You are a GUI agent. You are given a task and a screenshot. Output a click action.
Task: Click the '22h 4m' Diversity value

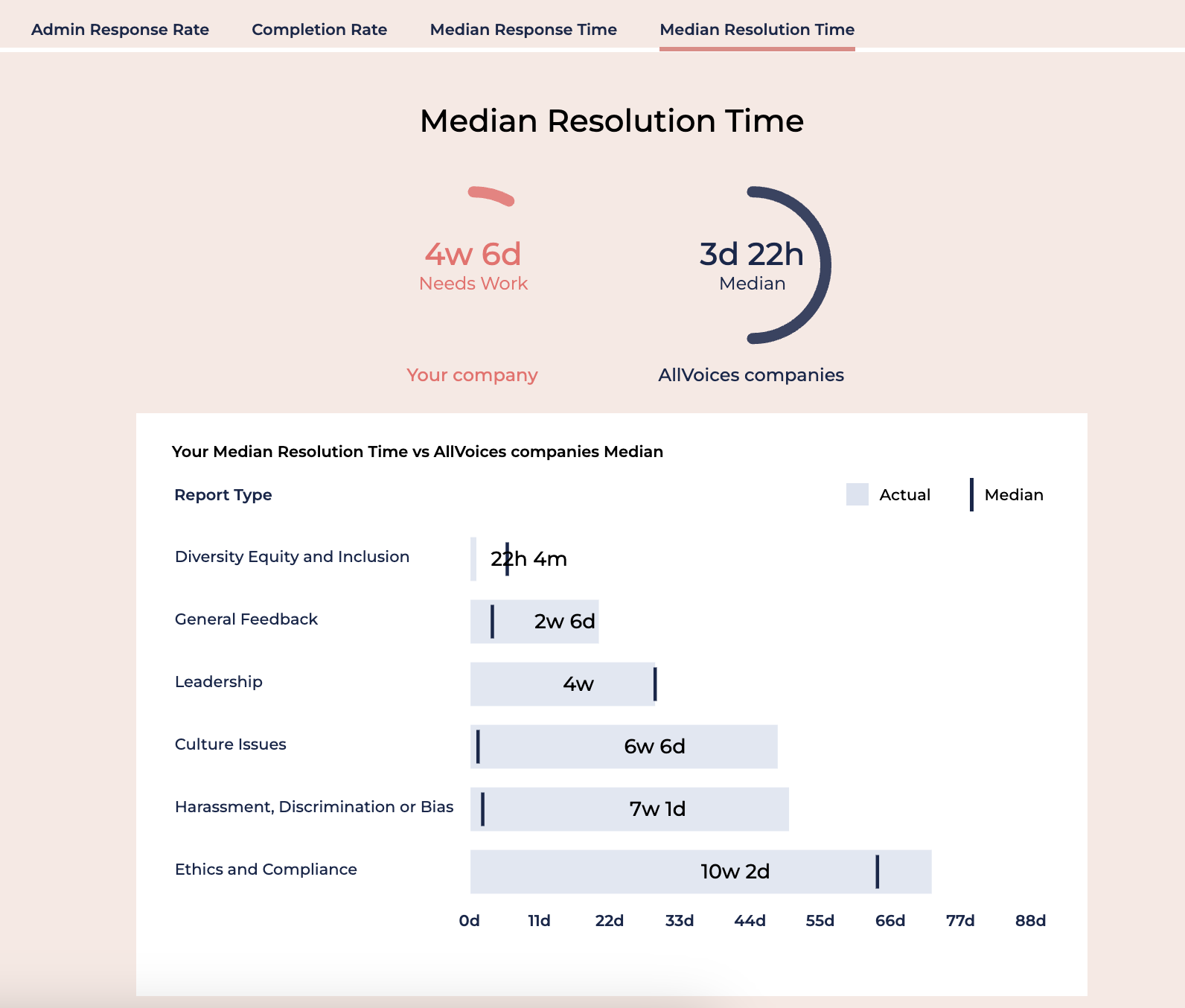coord(528,559)
